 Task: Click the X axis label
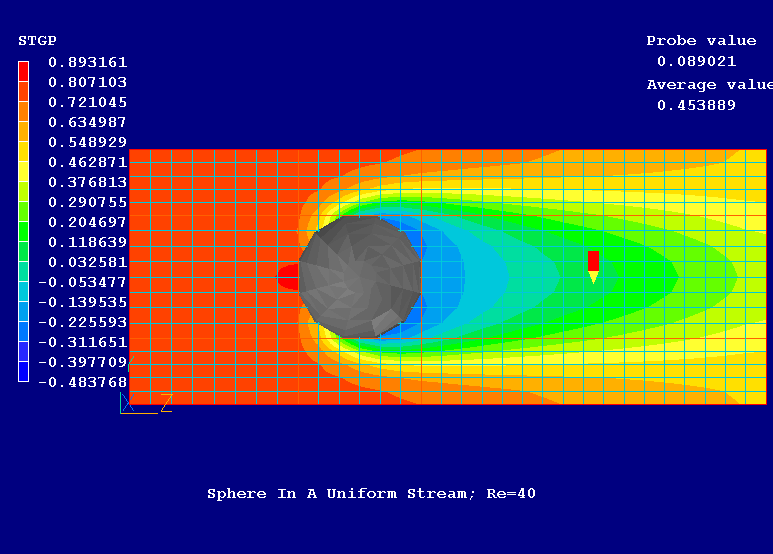click(126, 403)
